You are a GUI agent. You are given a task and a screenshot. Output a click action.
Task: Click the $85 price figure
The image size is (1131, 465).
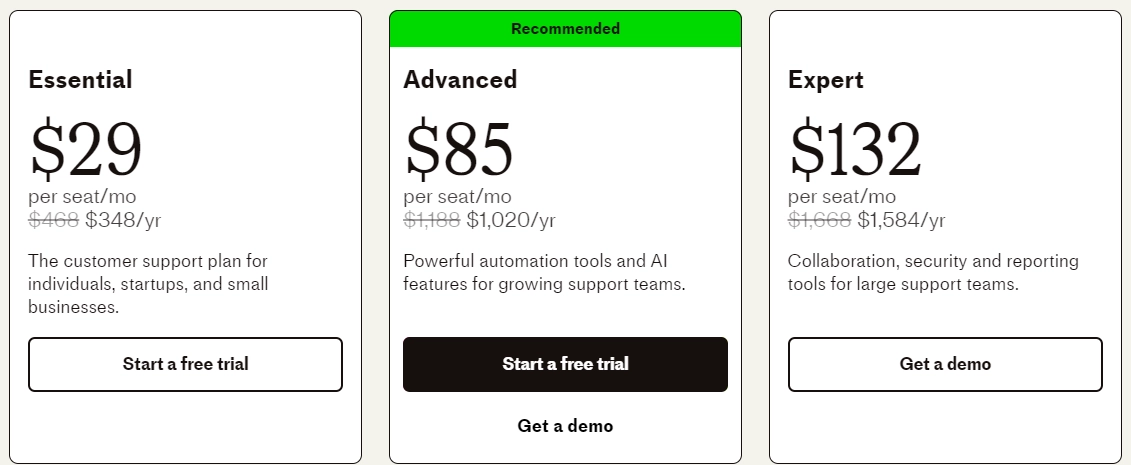[459, 149]
